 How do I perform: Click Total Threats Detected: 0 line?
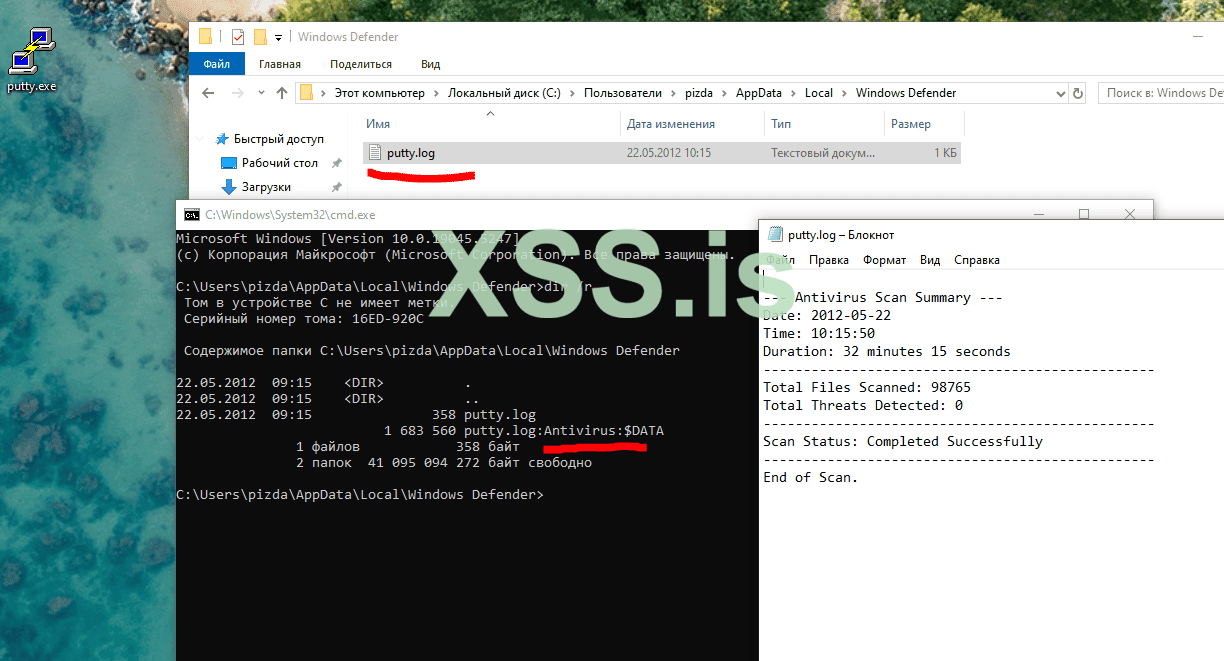(x=863, y=405)
